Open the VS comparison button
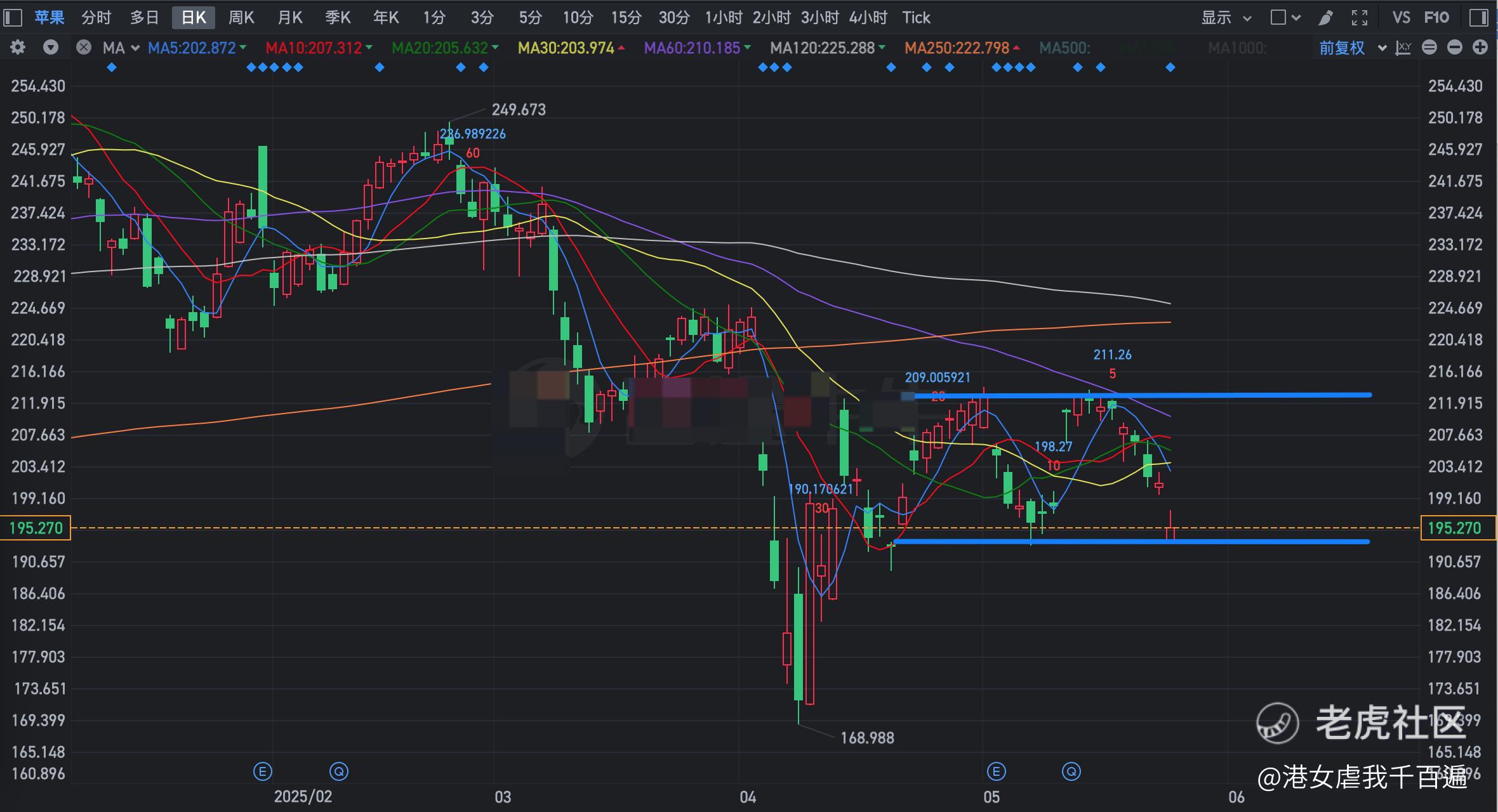Viewport: 1498px width, 812px height. coord(1402,18)
